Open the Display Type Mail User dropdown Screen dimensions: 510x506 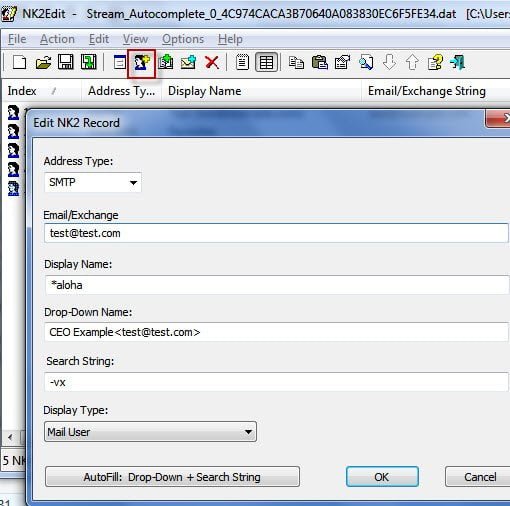(x=150, y=432)
